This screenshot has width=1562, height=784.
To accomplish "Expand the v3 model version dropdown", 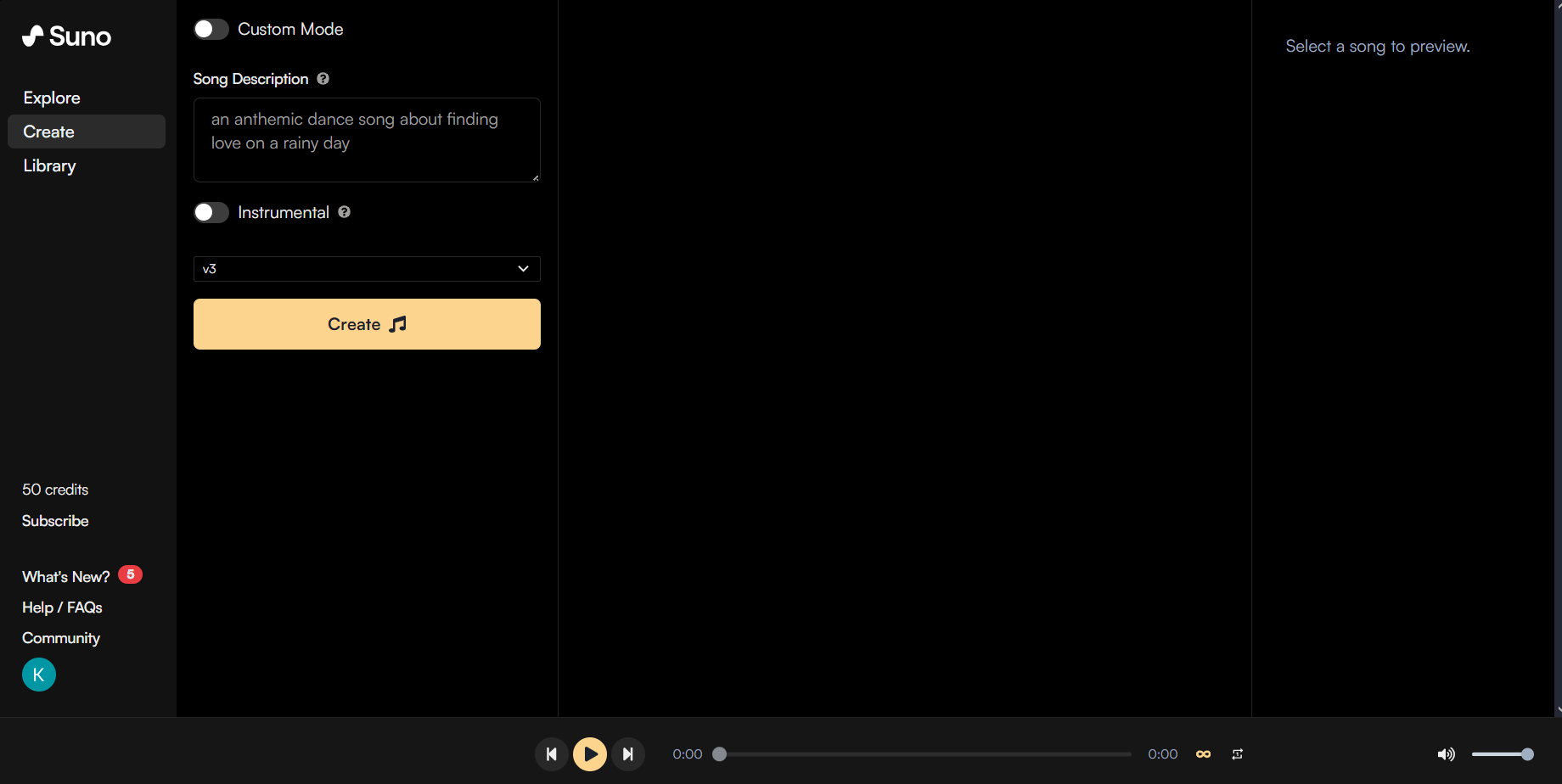I will coord(367,269).
